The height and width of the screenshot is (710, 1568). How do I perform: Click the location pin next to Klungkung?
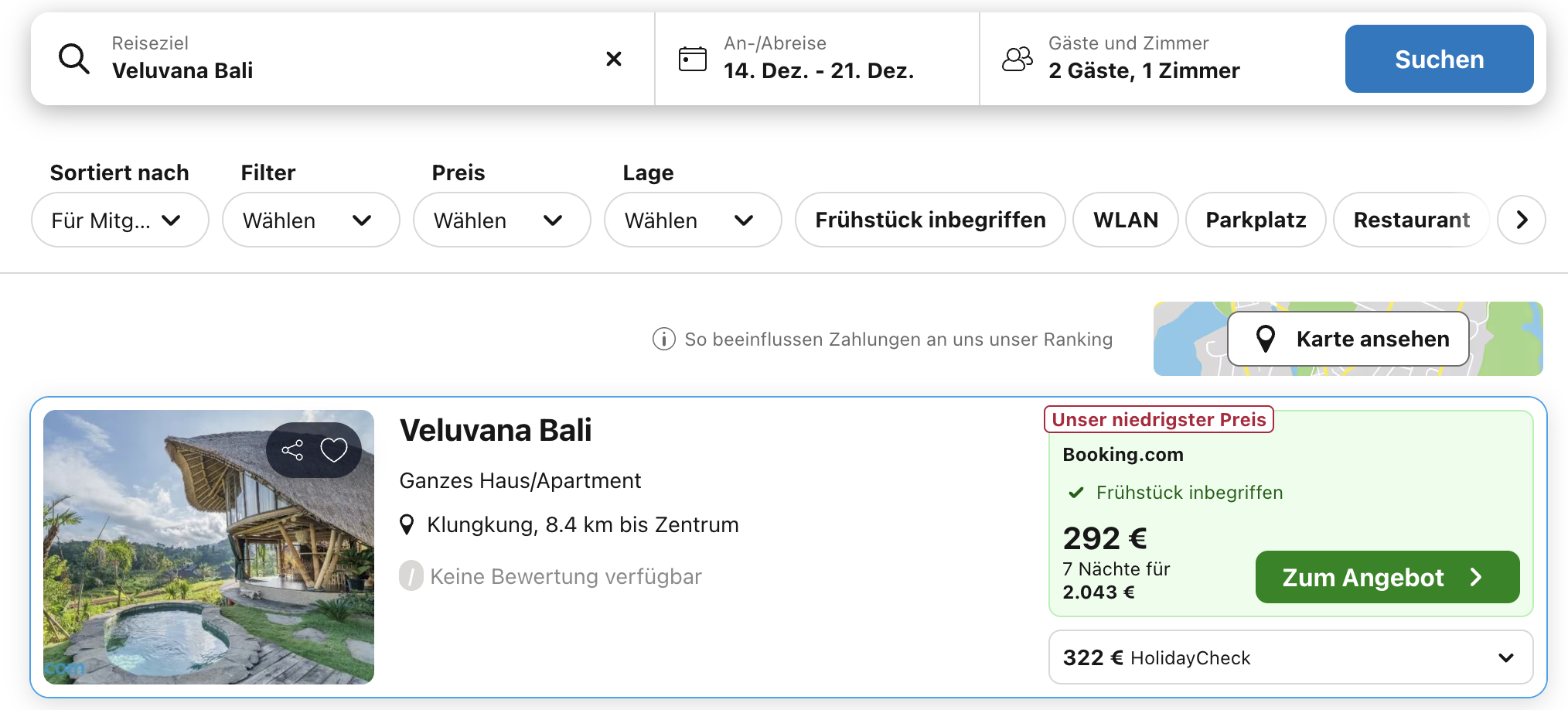(407, 524)
